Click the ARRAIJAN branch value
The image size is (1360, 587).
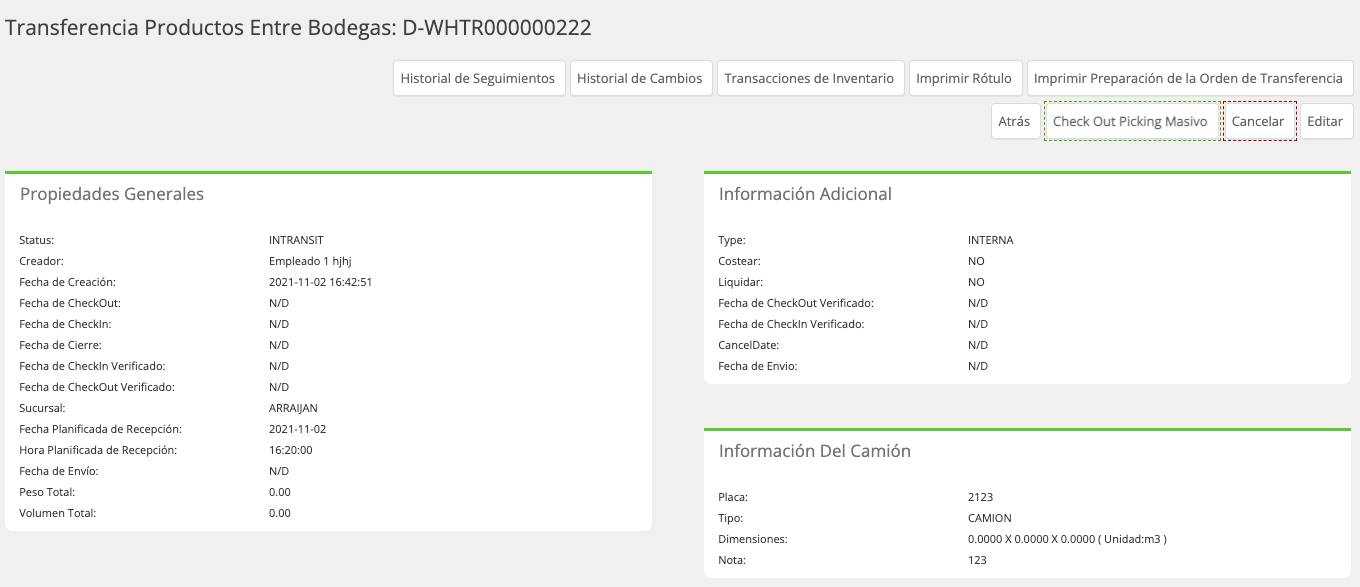pos(293,408)
